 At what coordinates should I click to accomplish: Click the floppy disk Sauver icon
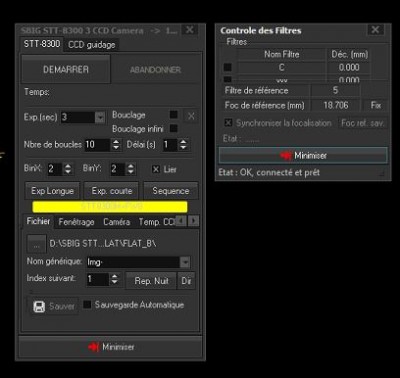coord(39,306)
